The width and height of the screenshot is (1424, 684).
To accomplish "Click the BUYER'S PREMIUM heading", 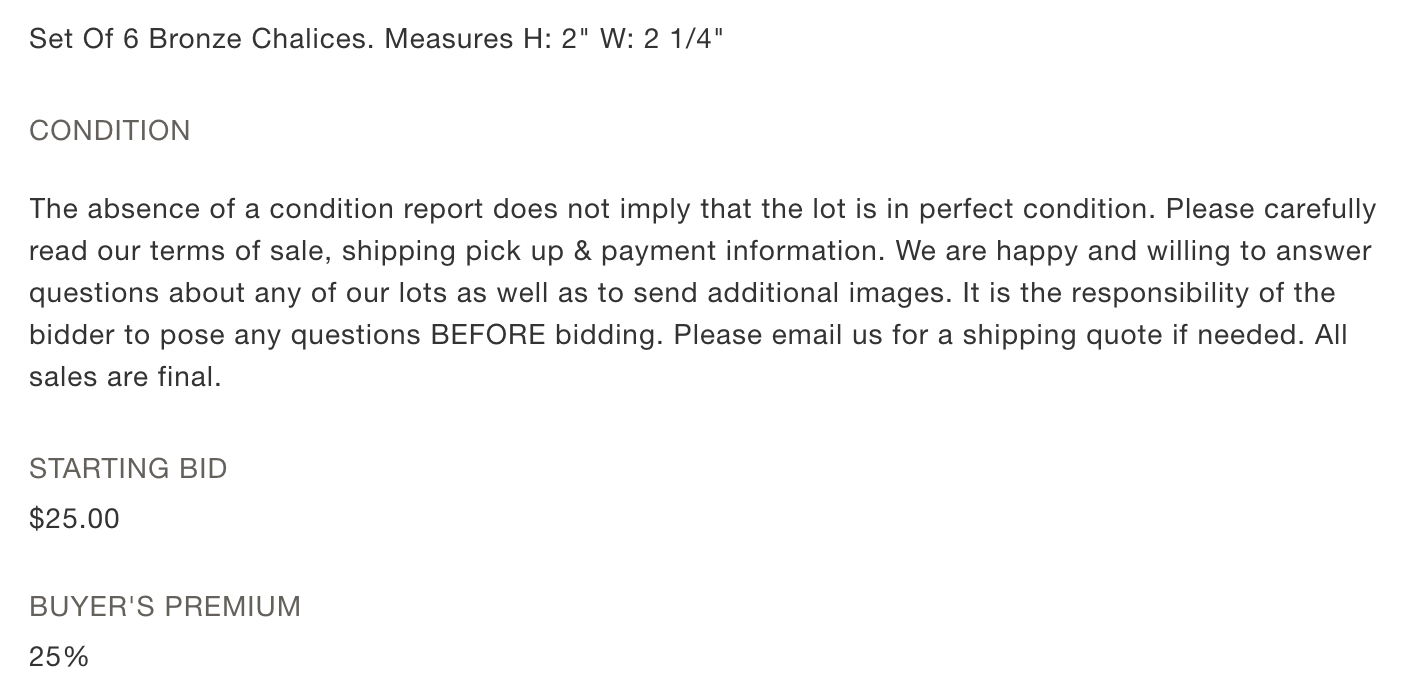I will (165, 606).
